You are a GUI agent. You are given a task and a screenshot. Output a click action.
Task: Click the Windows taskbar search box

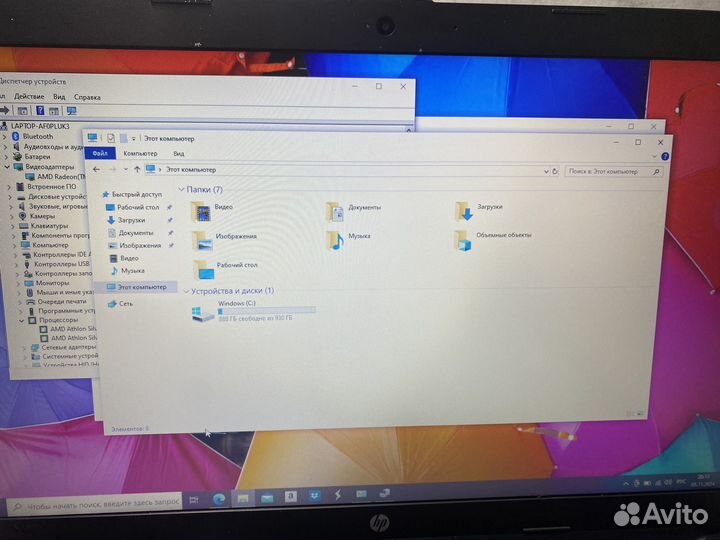click(96, 504)
